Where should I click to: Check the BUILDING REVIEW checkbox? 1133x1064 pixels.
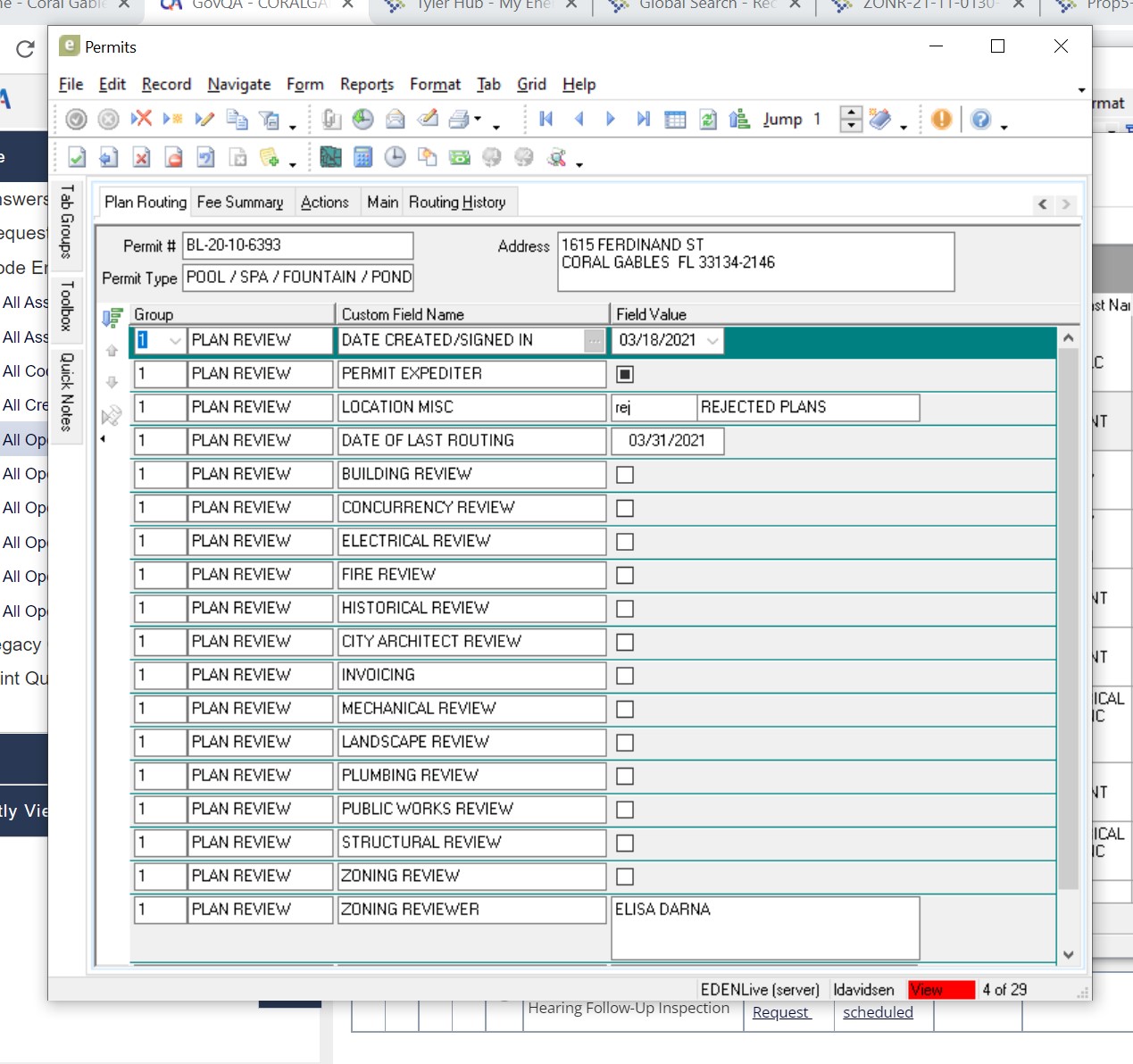click(625, 475)
